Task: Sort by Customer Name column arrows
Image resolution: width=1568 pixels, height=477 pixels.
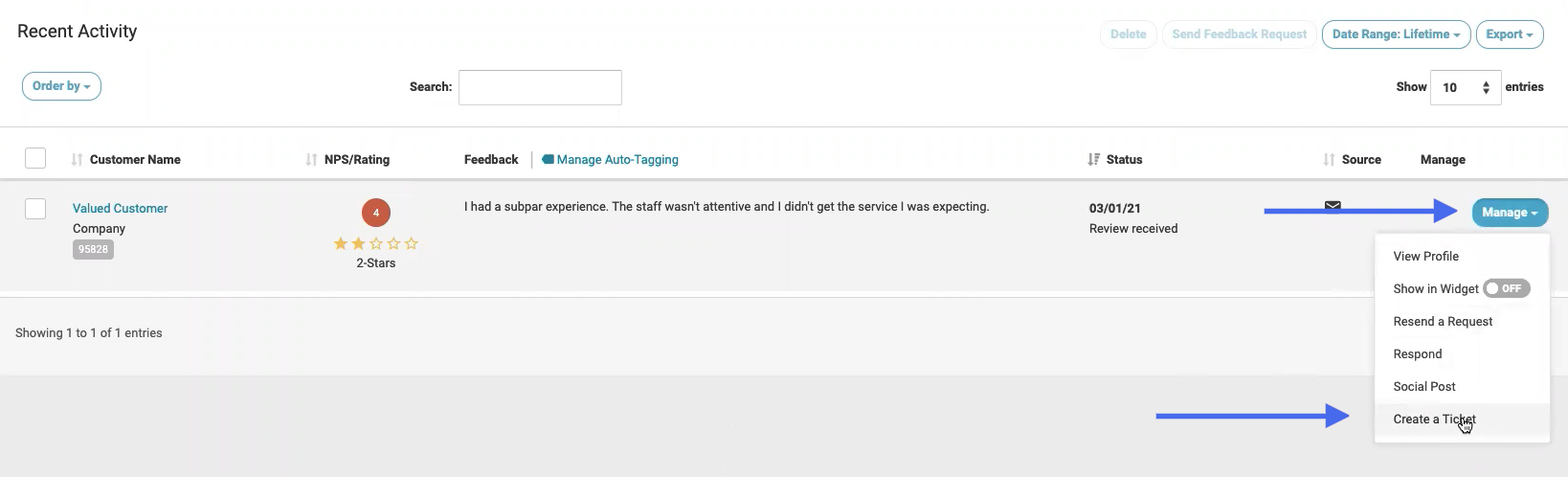Action: point(77,159)
